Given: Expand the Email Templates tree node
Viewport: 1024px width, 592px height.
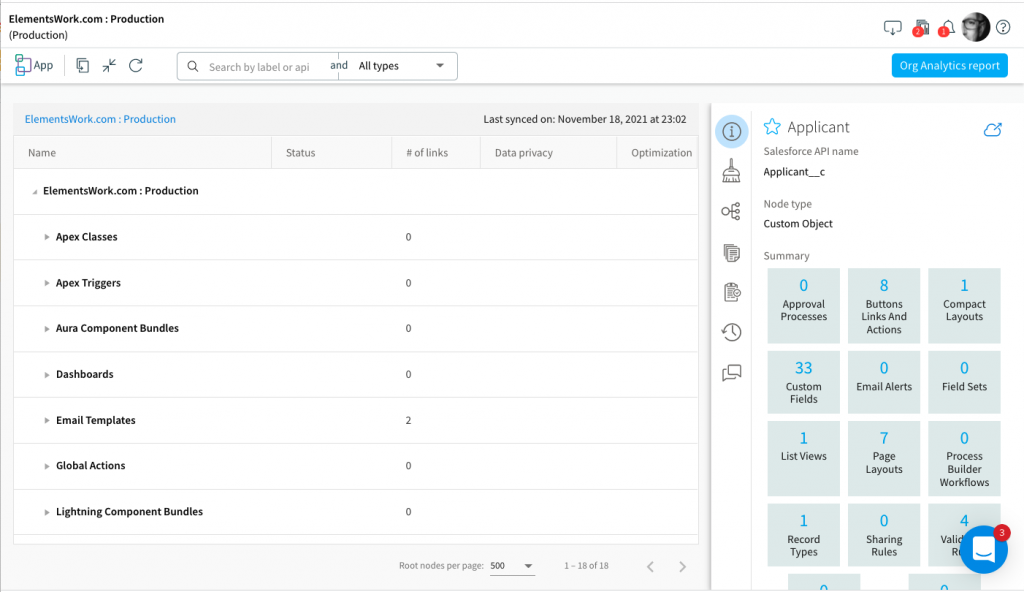Looking at the screenshot, I should click(x=47, y=421).
